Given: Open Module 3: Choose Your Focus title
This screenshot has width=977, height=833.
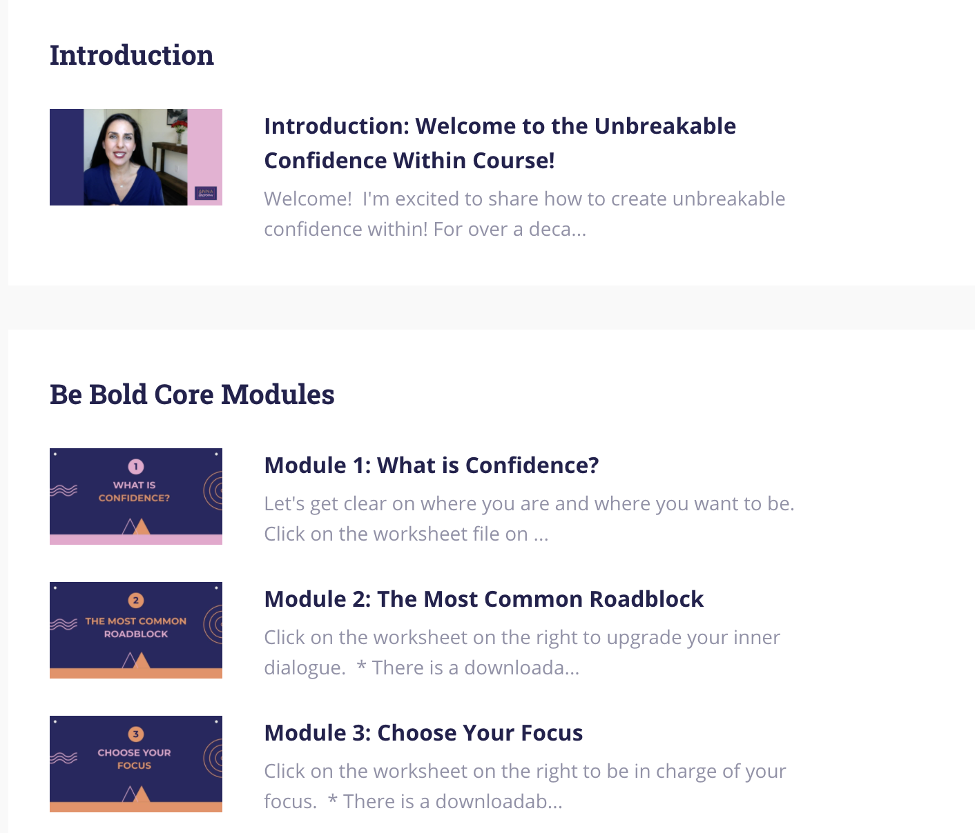Looking at the screenshot, I should 423,733.
